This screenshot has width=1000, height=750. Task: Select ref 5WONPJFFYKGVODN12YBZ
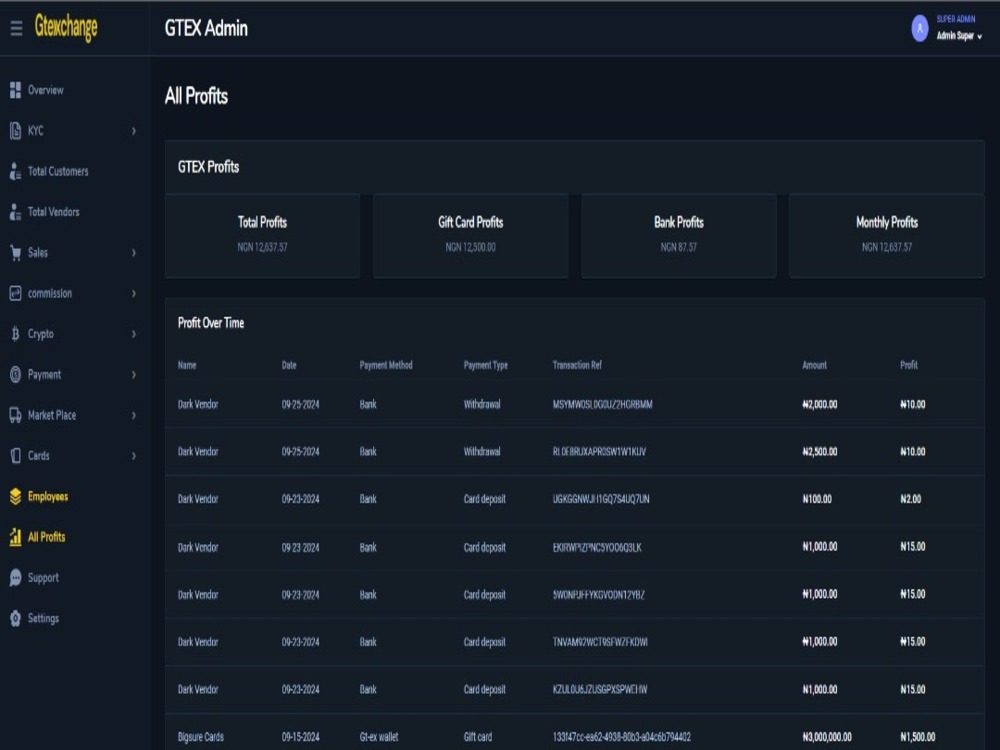[599, 594]
